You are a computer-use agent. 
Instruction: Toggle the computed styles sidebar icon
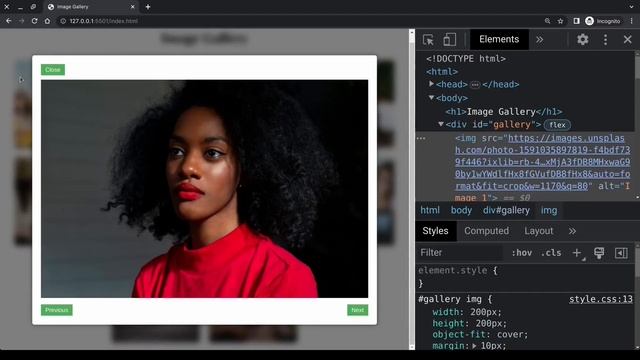point(621,253)
